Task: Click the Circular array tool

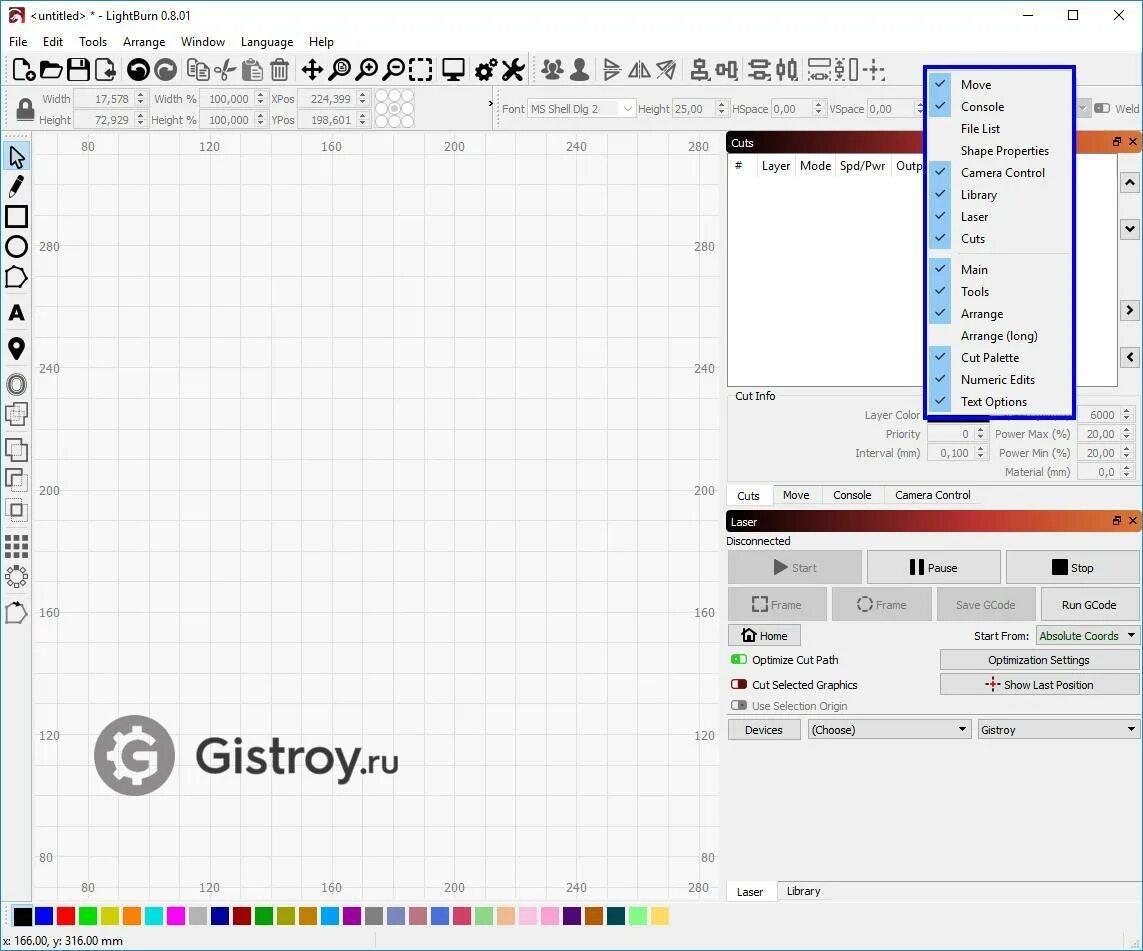Action: (16, 577)
